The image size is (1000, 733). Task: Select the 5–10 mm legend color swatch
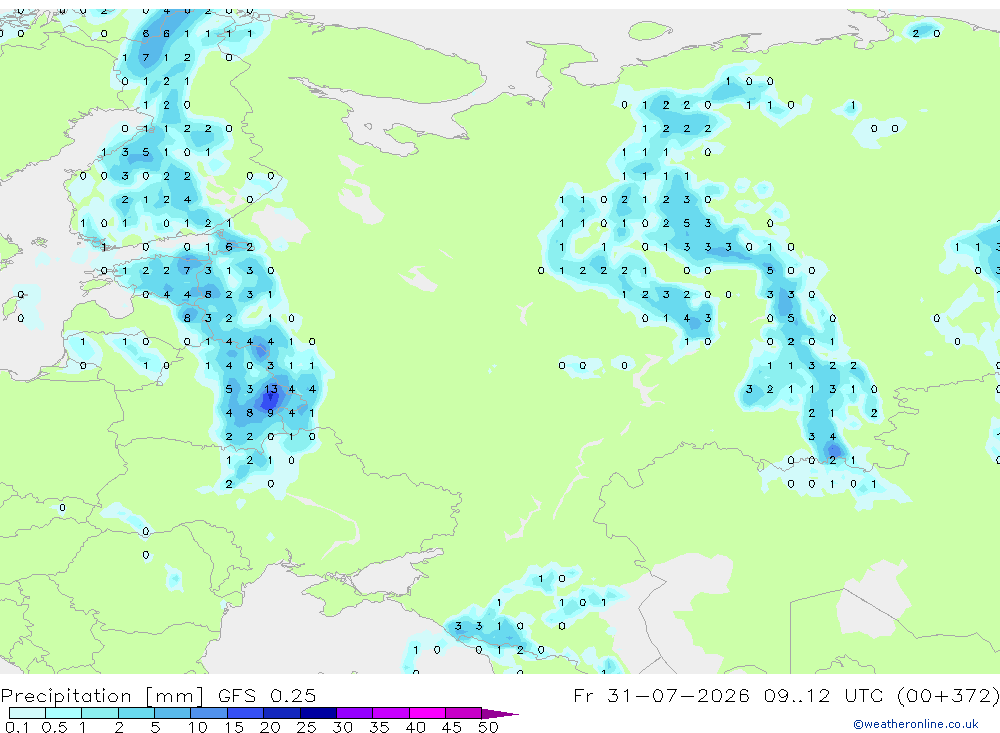click(x=173, y=713)
